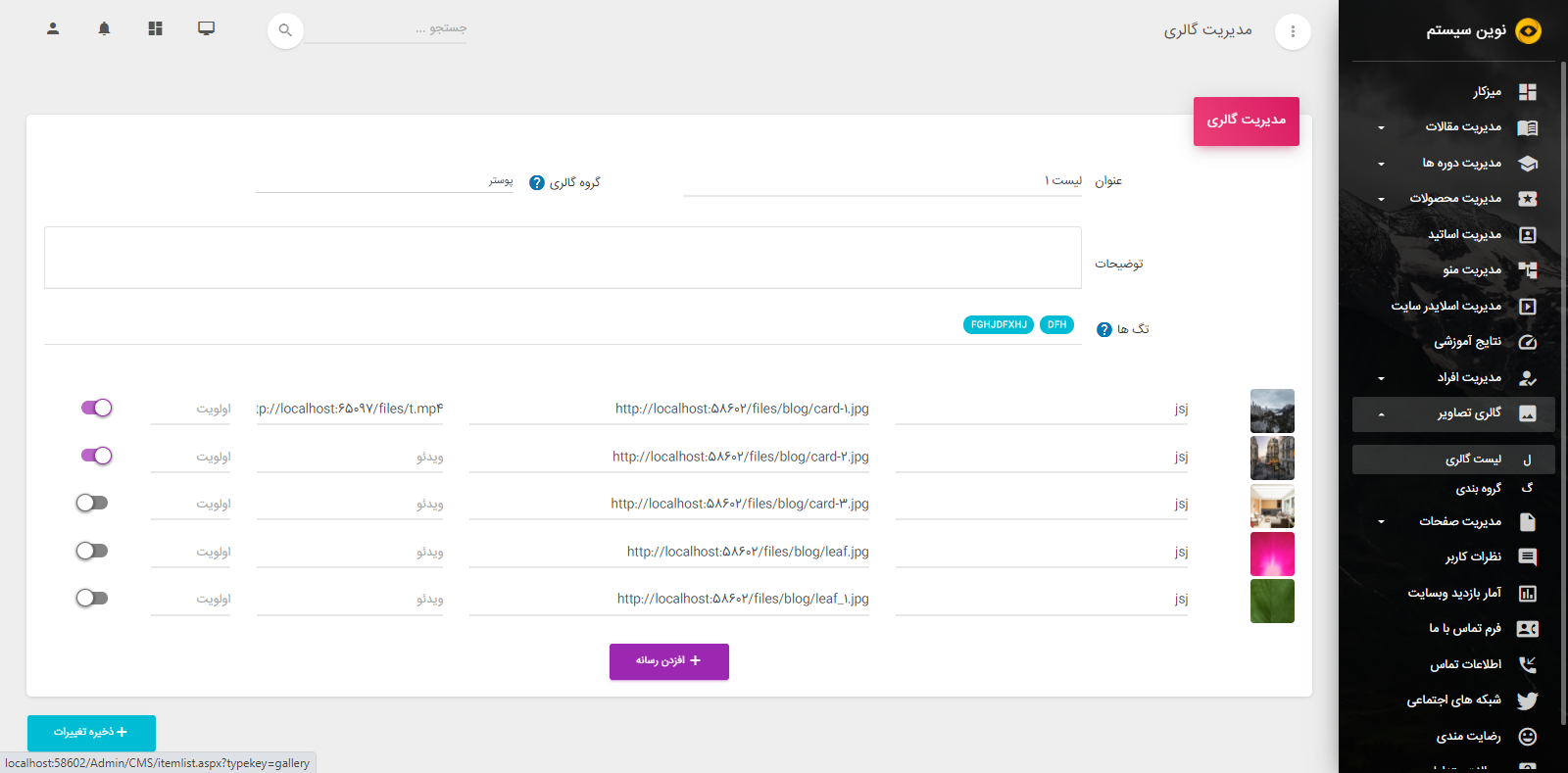The width and height of the screenshot is (1568, 773).
Task: Click the monitor view-site icon
Action: [206, 28]
